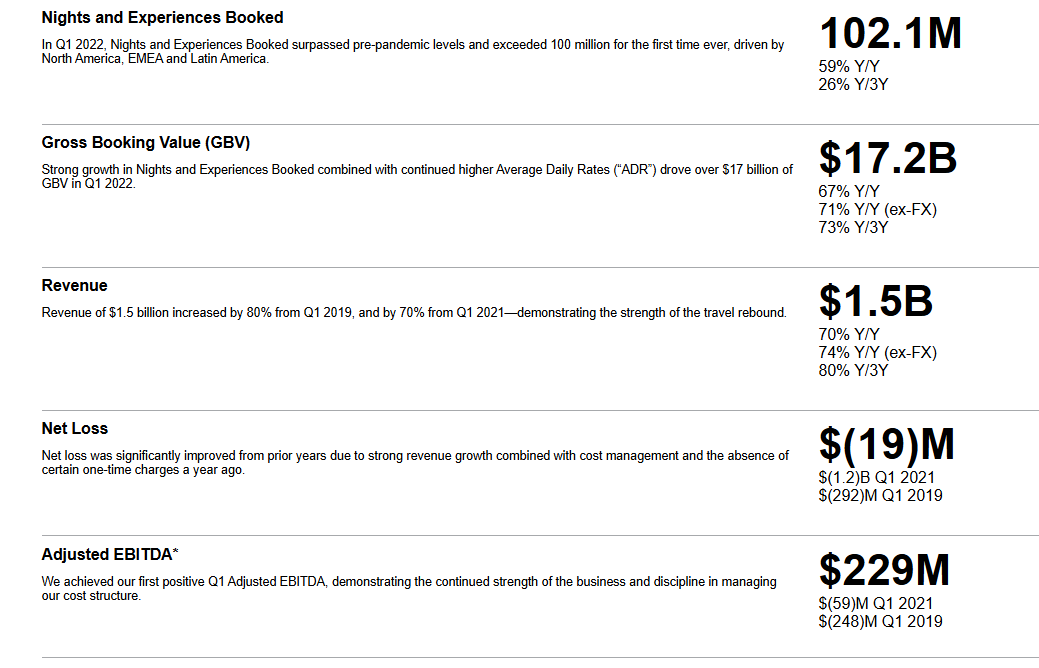Select the $(19)M net loss figure
Viewport: 1039px width, 668px height.
887,444
